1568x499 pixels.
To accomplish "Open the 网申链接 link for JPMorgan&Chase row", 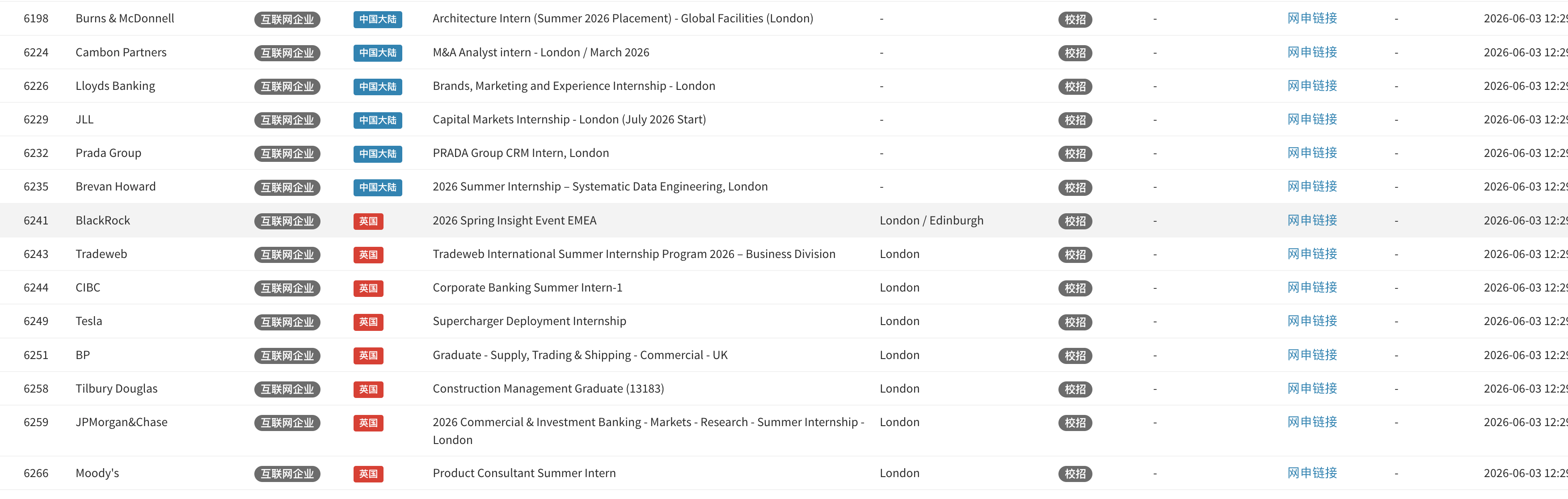I will 1312,423.
